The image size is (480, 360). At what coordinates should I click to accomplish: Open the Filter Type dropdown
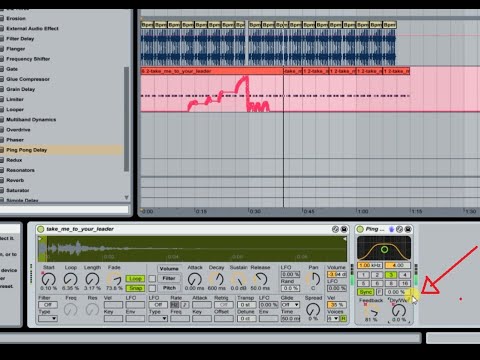48,319
